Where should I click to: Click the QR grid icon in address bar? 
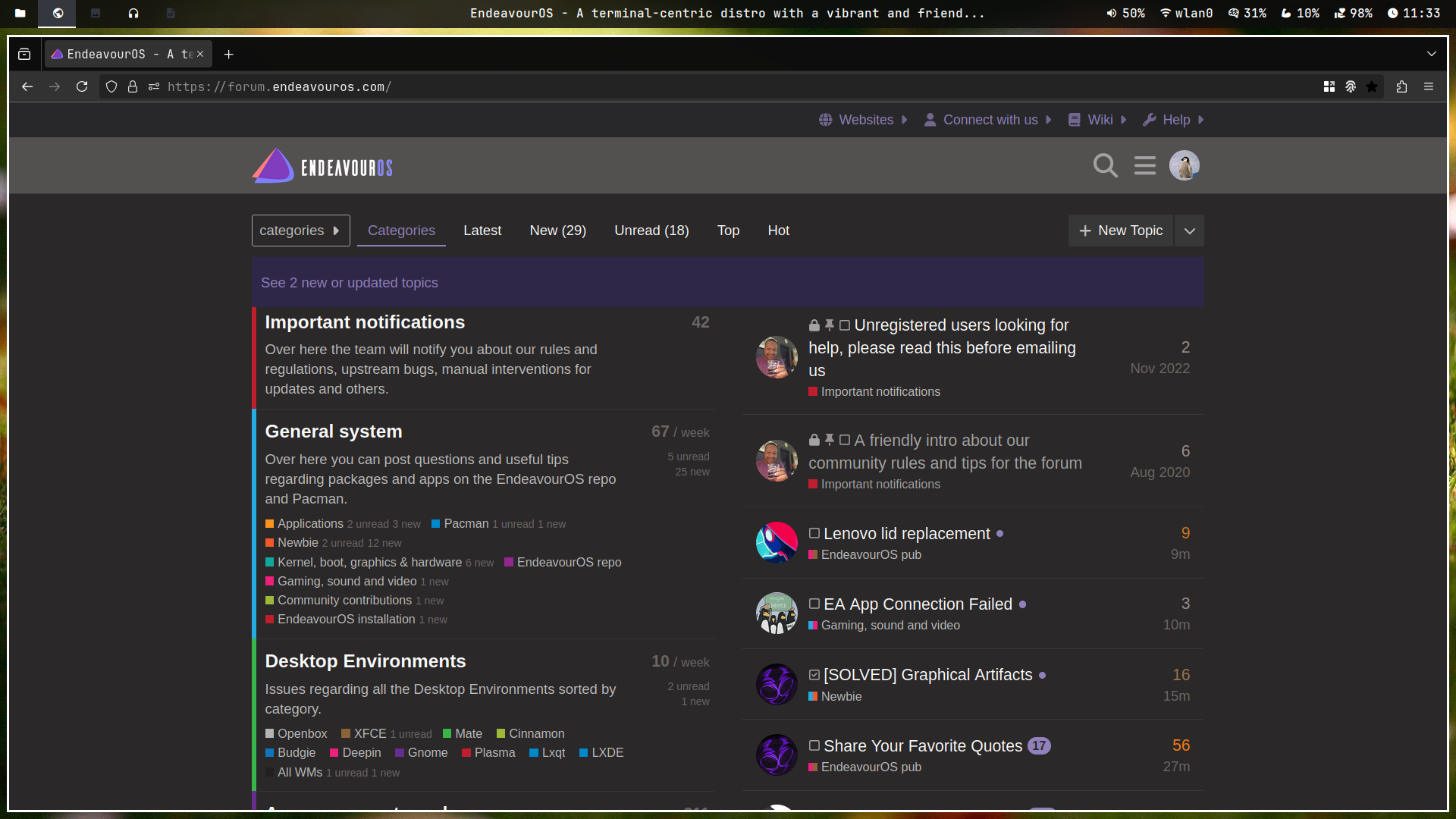tap(1329, 86)
